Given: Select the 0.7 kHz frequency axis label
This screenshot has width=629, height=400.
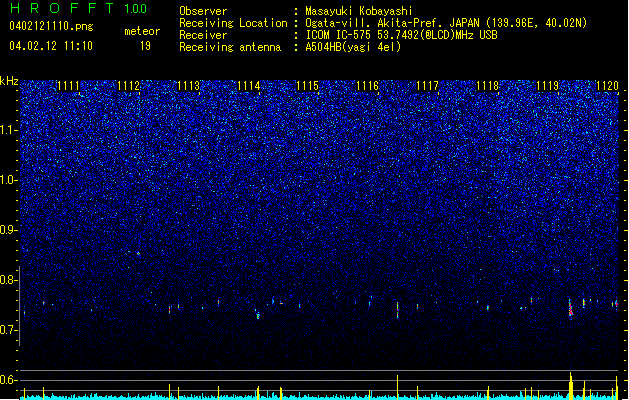Looking at the screenshot, I should (x=9, y=330).
